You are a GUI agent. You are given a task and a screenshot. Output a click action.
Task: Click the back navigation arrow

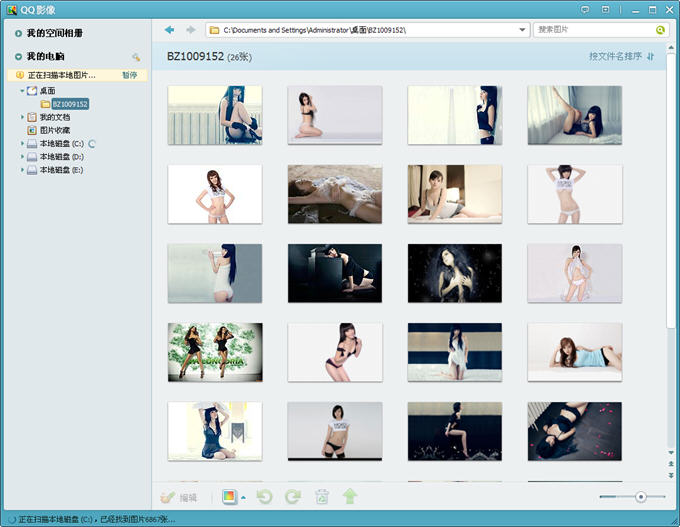coord(170,30)
